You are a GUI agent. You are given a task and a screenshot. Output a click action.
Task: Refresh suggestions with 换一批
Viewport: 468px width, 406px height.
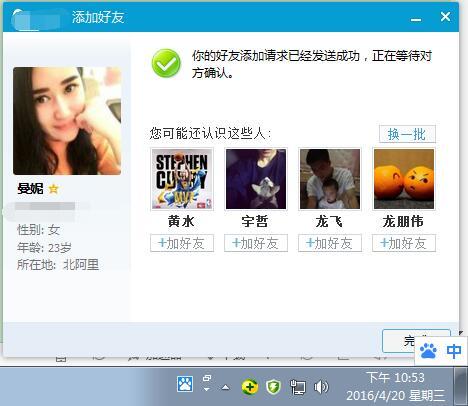(407, 134)
